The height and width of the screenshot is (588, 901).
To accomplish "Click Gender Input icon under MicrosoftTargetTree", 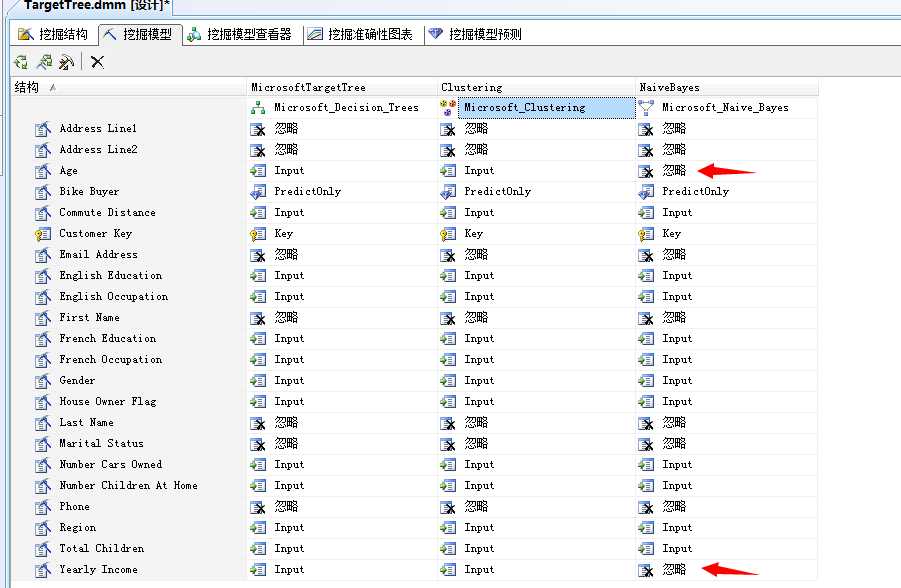I will 258,381.
